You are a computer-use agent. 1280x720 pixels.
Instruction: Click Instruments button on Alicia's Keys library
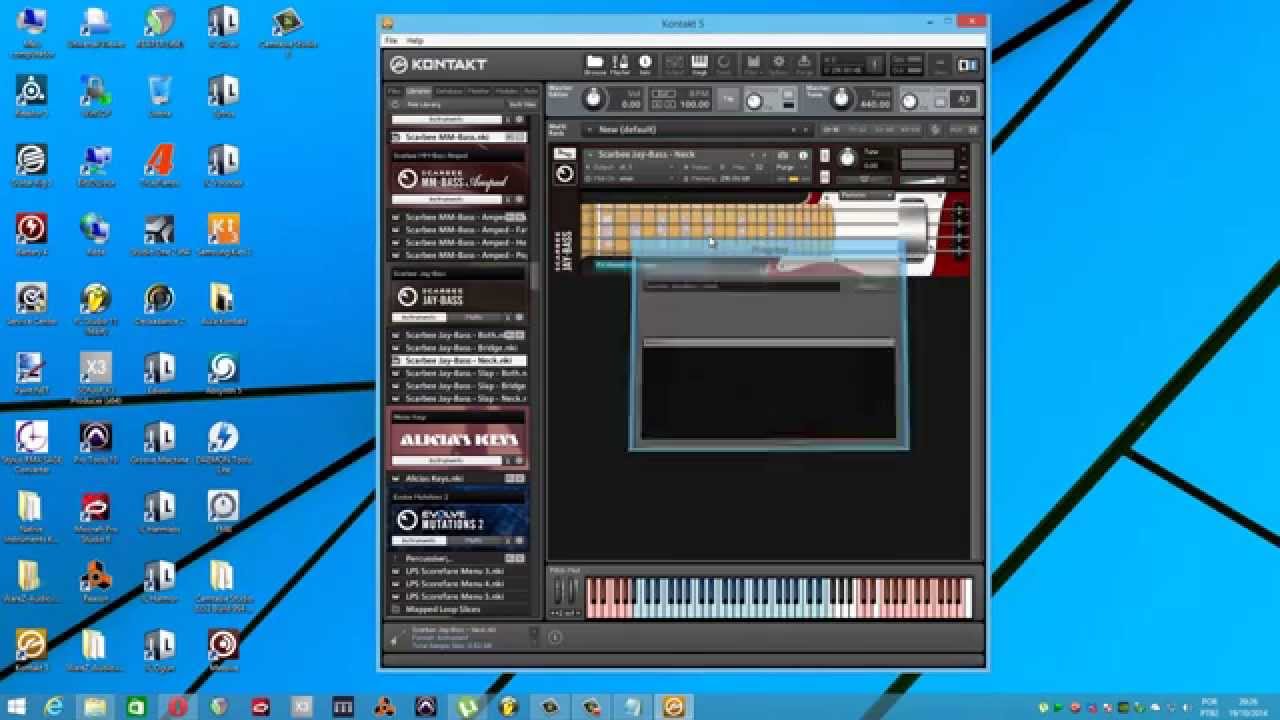point(446,460)
